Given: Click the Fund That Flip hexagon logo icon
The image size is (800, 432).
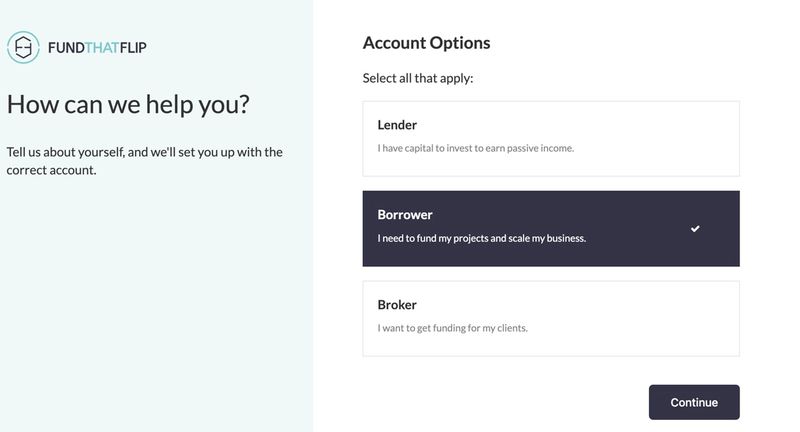Looking at the screenshot, I should (x=23, y=47).
